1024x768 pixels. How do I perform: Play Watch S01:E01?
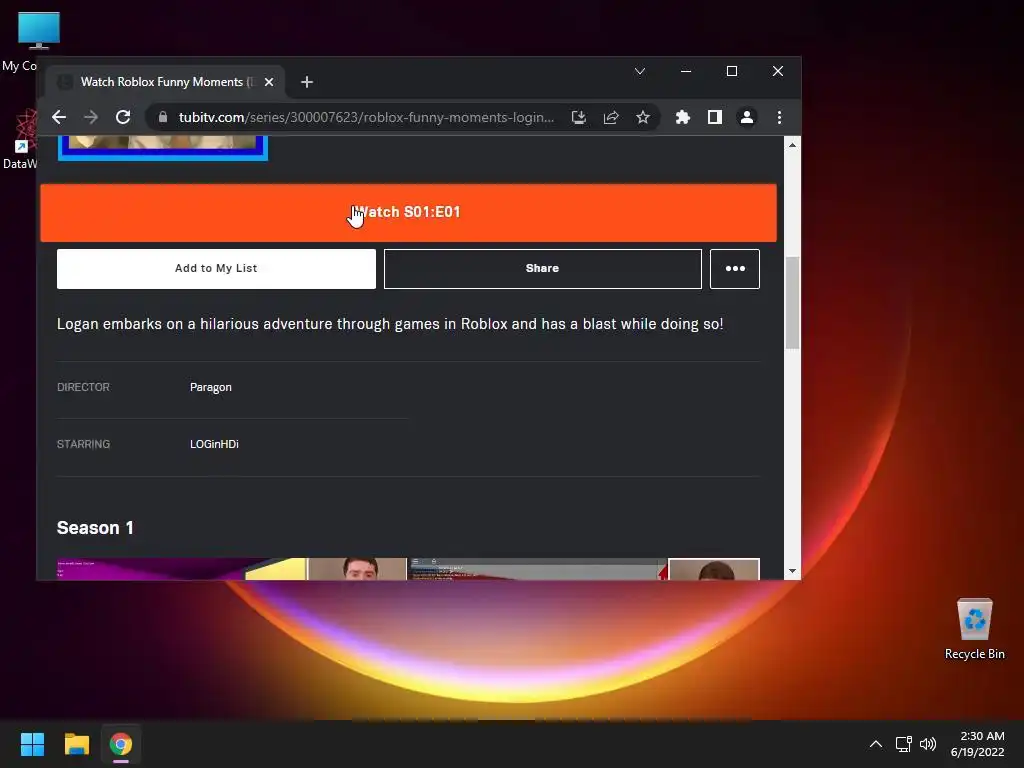(409, 213)
